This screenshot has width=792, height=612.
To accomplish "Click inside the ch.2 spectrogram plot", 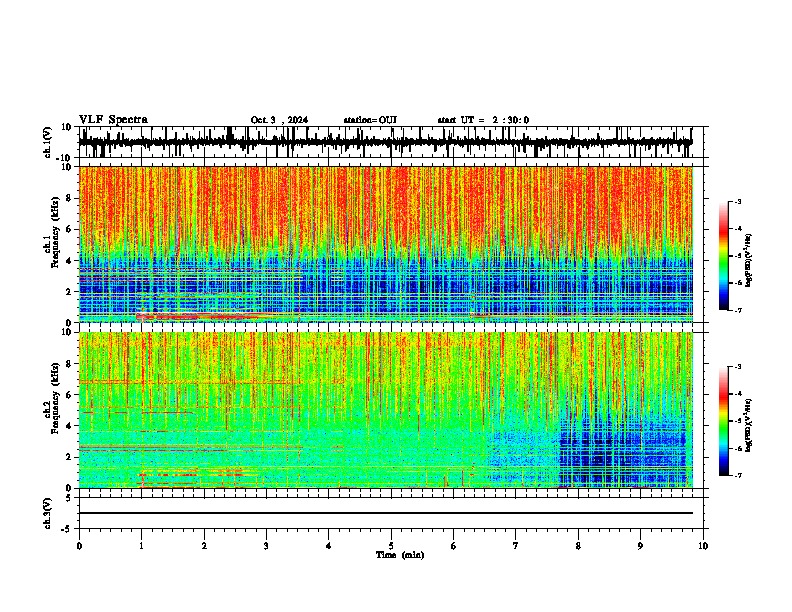I will click(386, 410).
